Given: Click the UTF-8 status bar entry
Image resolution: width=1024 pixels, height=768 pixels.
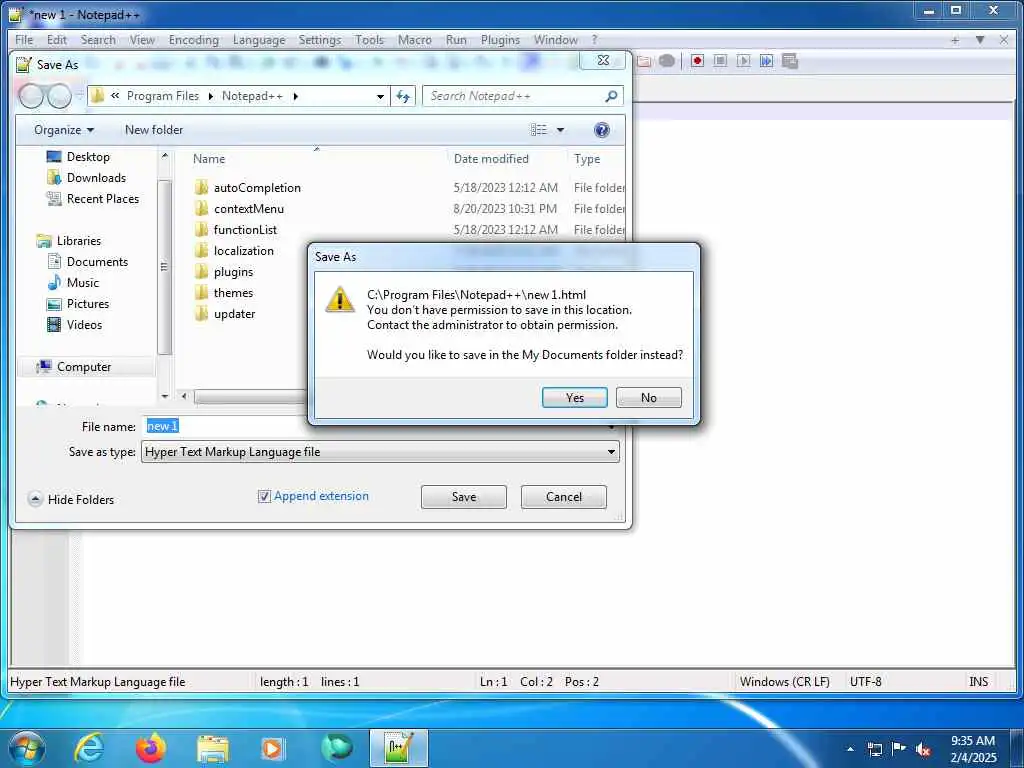Looking at the screenshot, I should pyautogui.click(x=865, y=682).
